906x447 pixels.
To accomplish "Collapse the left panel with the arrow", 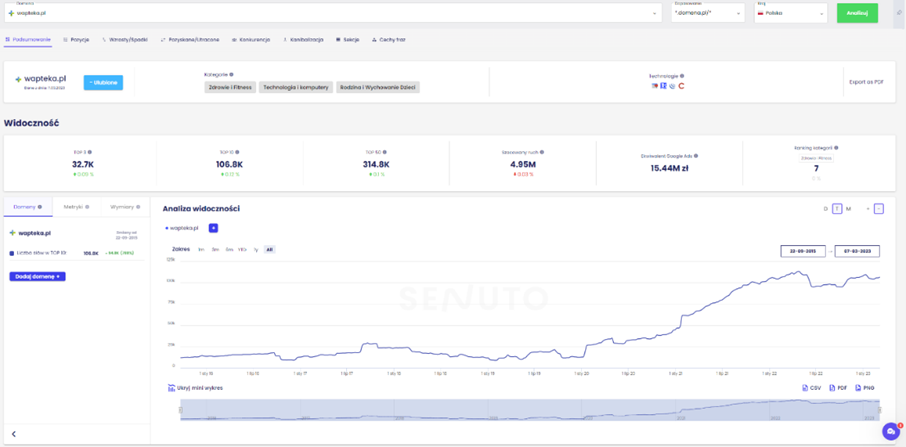I will (14, 434).
